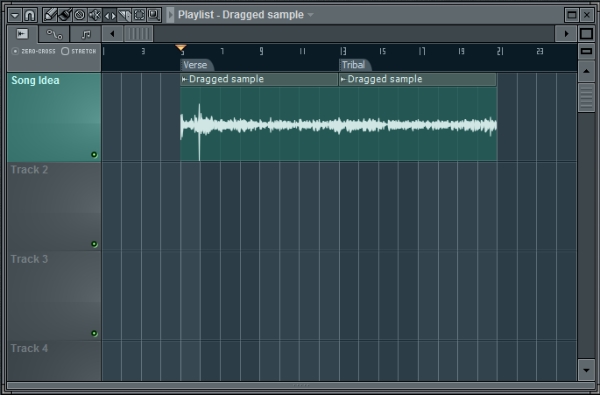Screen dimensions: 600x395
Task: Click the vertical scroll down arrow
Action: (x=586, y=370)
